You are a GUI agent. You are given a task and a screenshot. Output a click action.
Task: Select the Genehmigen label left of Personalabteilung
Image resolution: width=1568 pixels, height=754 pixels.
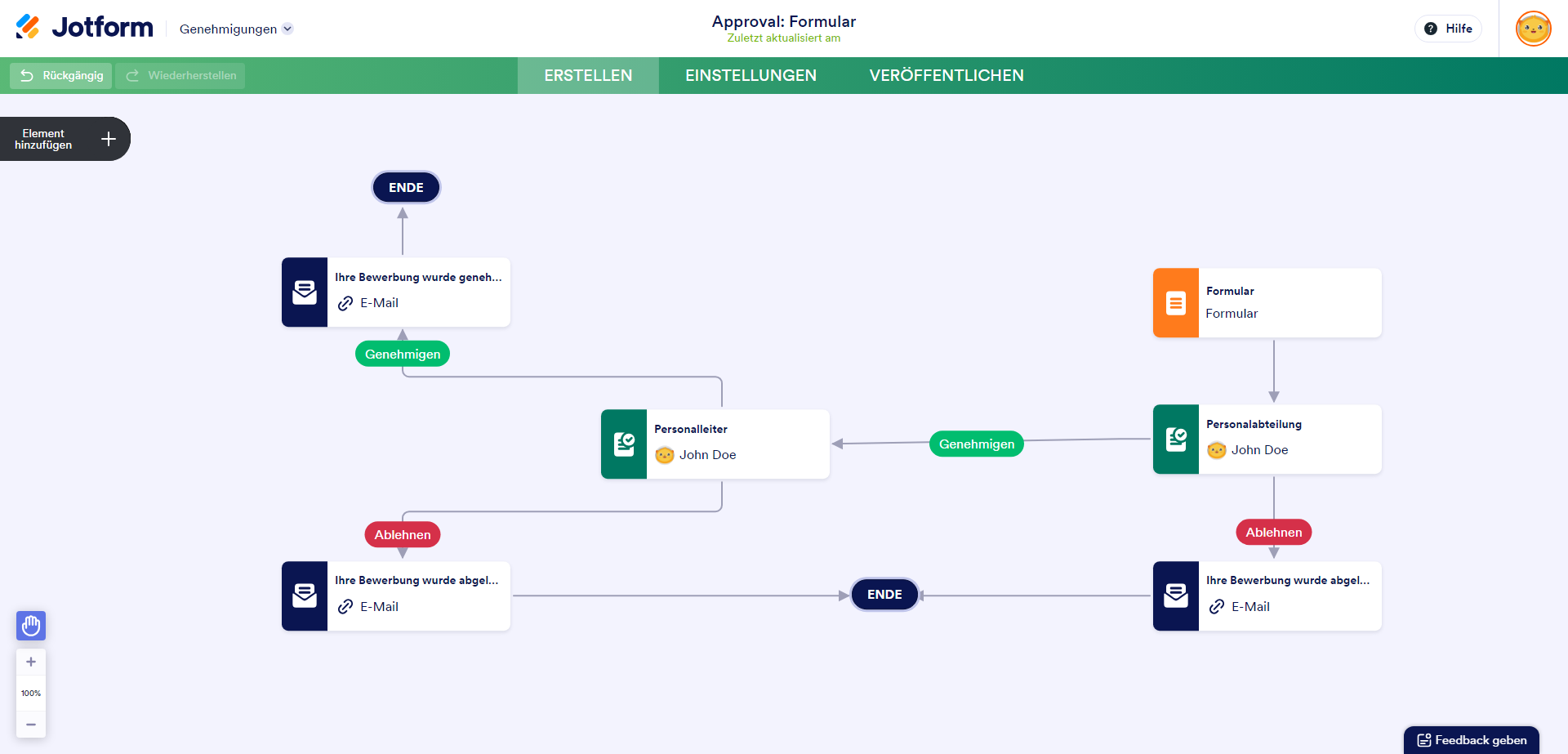(976, 444)
